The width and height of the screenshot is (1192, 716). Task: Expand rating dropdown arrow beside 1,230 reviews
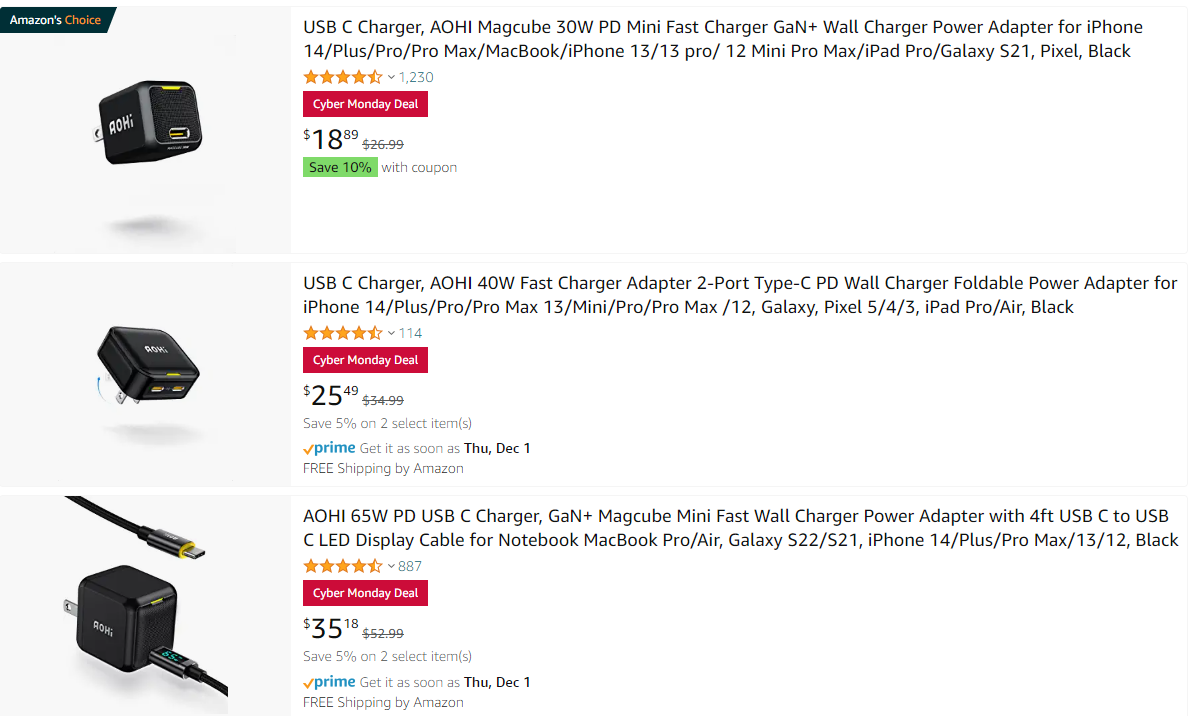392,78
